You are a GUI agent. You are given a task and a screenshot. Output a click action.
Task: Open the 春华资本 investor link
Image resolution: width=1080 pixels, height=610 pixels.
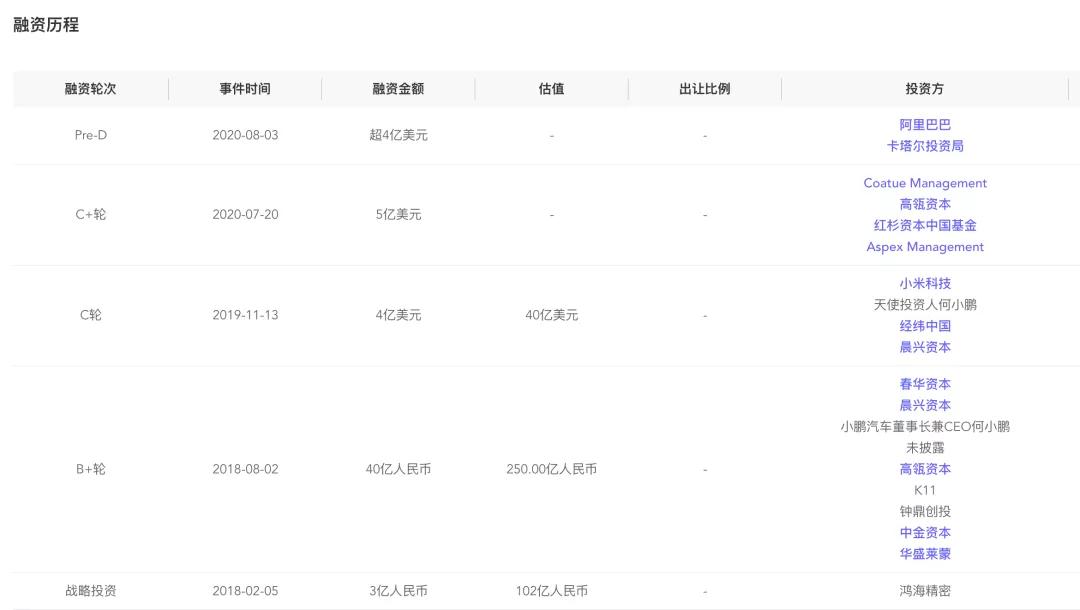pyautogui.click(x=925, y=384)
